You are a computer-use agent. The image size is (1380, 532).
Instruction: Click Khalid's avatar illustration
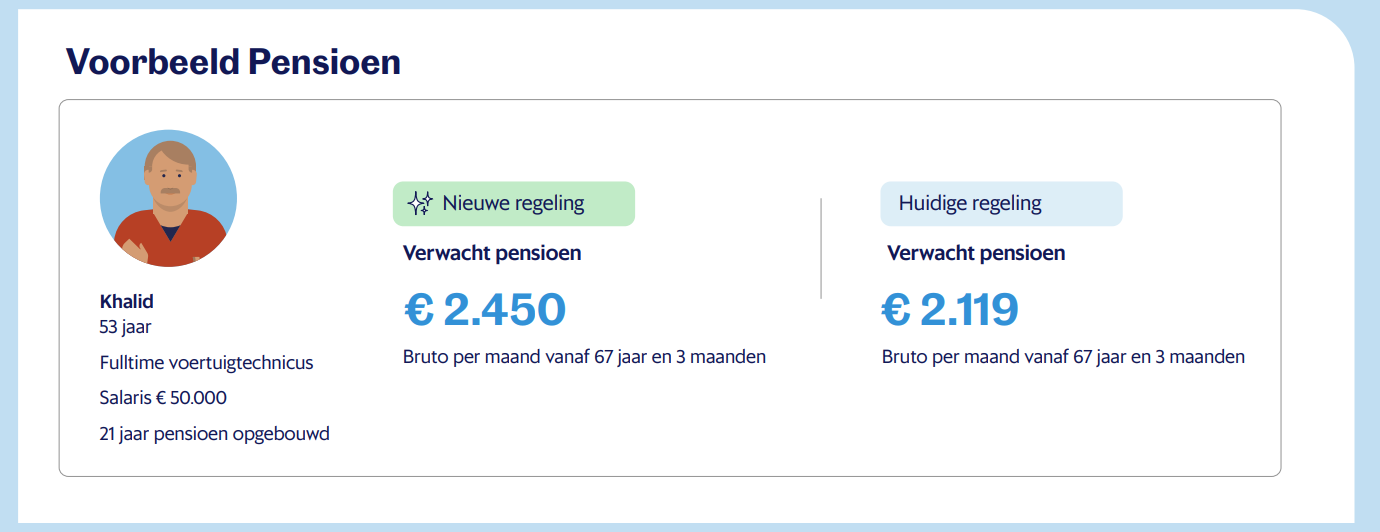coord(168,198)
